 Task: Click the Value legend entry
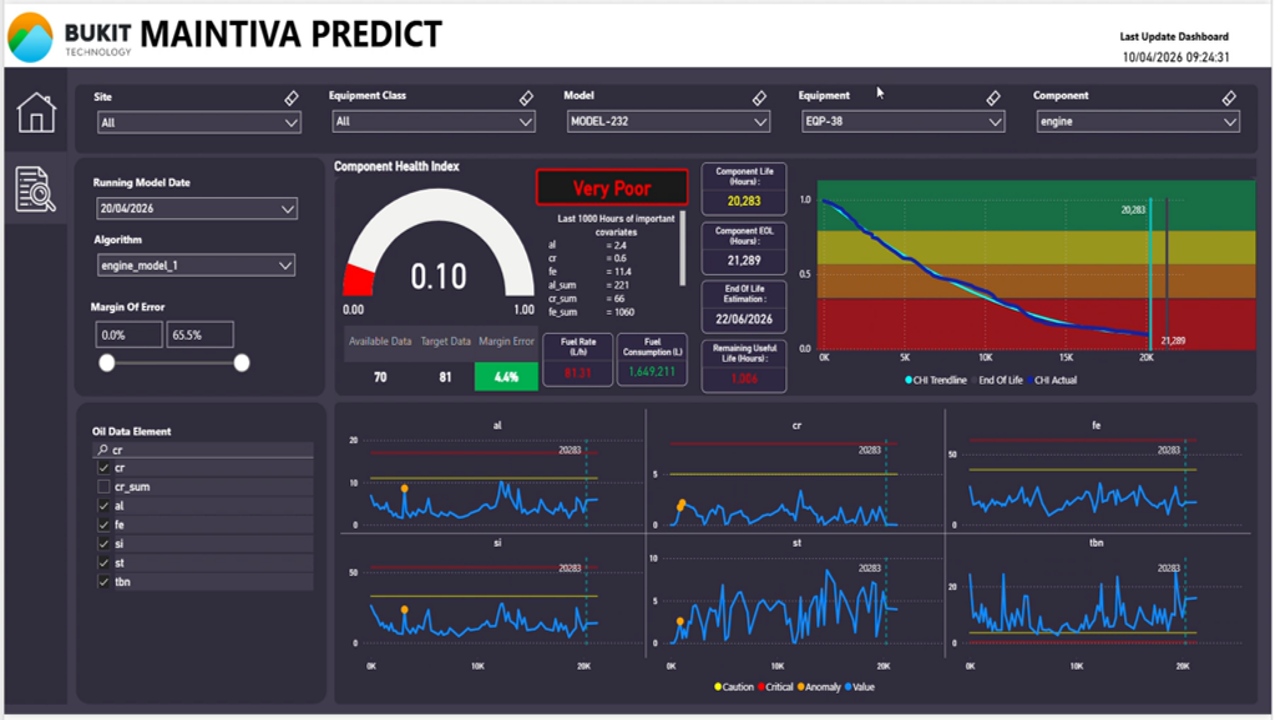click(x=859, y=687)
